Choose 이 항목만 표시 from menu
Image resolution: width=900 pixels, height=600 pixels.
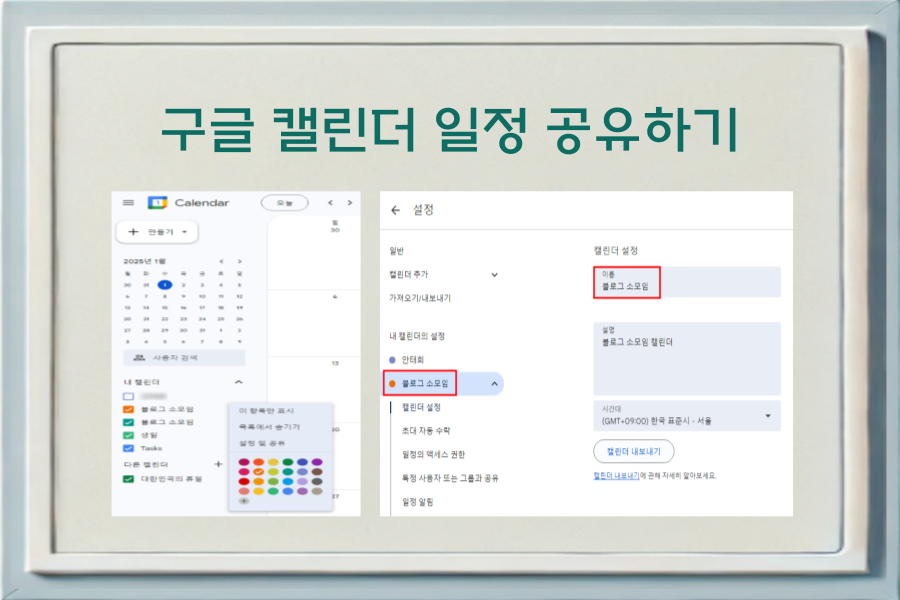[x=266, y=411]
